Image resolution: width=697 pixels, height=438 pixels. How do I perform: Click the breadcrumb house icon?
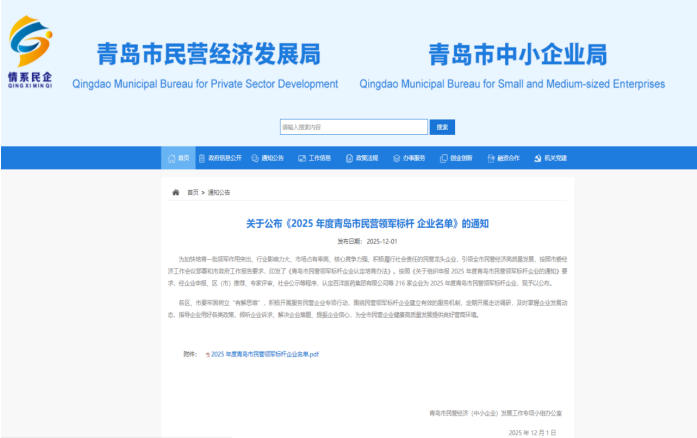click(x=176, y=192)
